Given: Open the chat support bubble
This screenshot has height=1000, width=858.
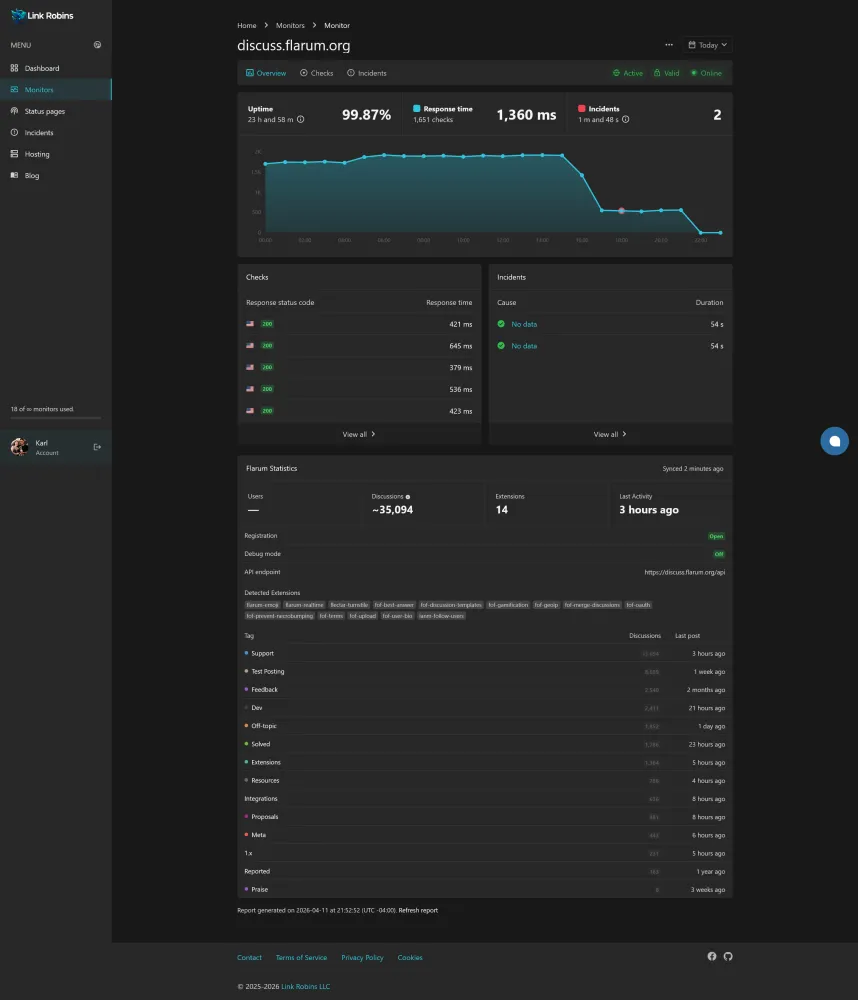Looking at the screenshot, I should pyautogui.click(x=834, y=441).
